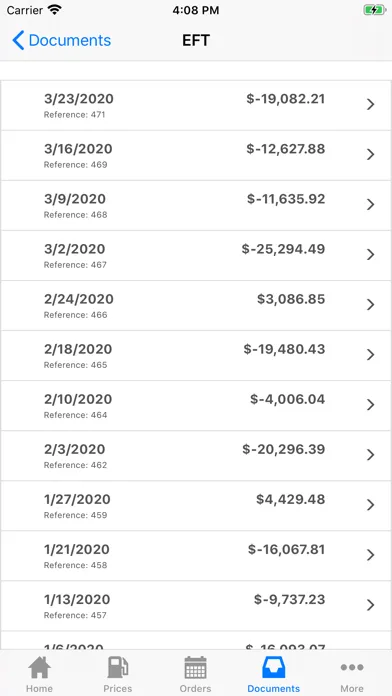Open the $-16,067.81 transfer
The image size is (392, 696).
click(196, 555)
